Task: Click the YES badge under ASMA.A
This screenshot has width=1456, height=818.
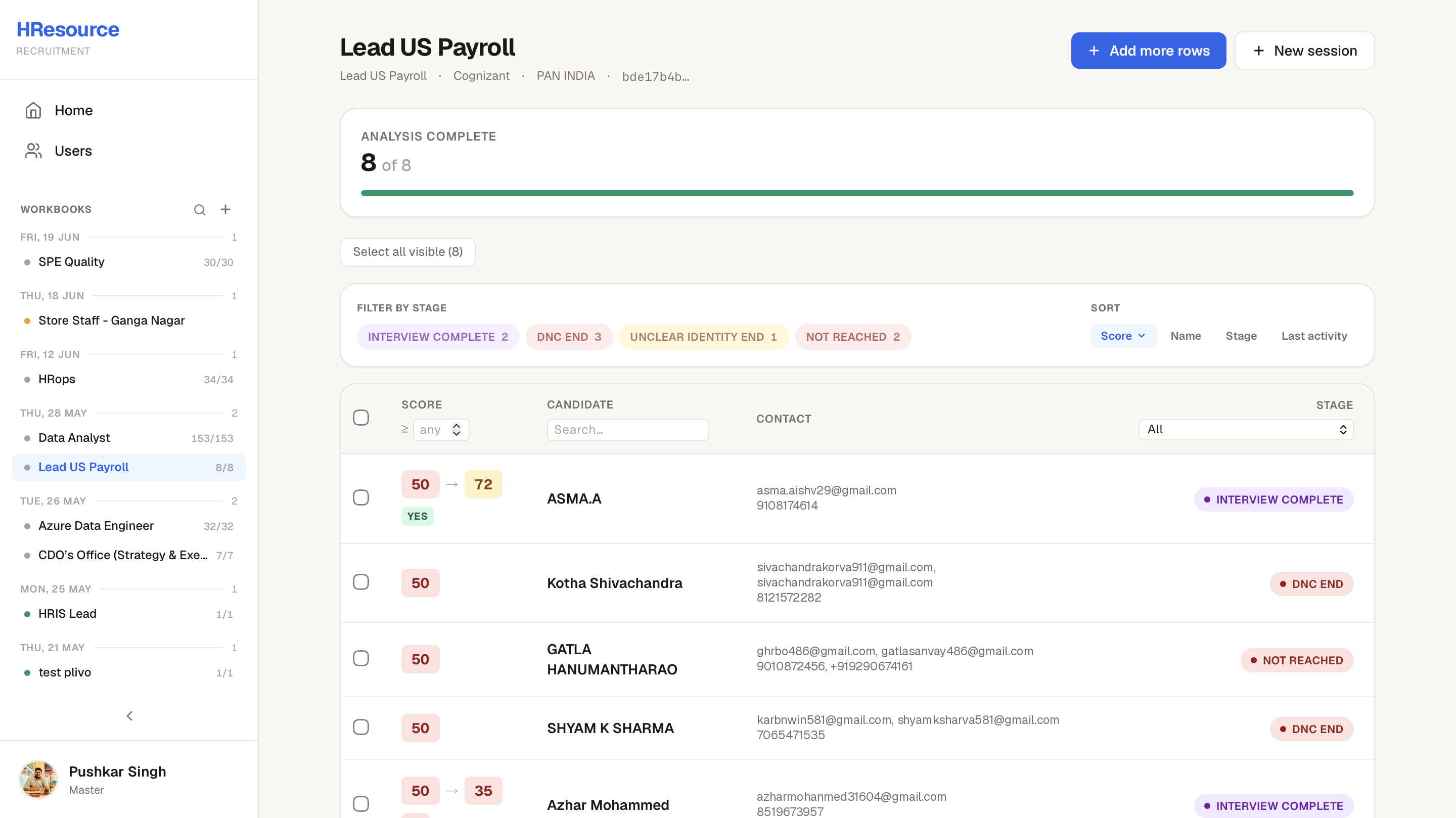Action: coord(417,516)
